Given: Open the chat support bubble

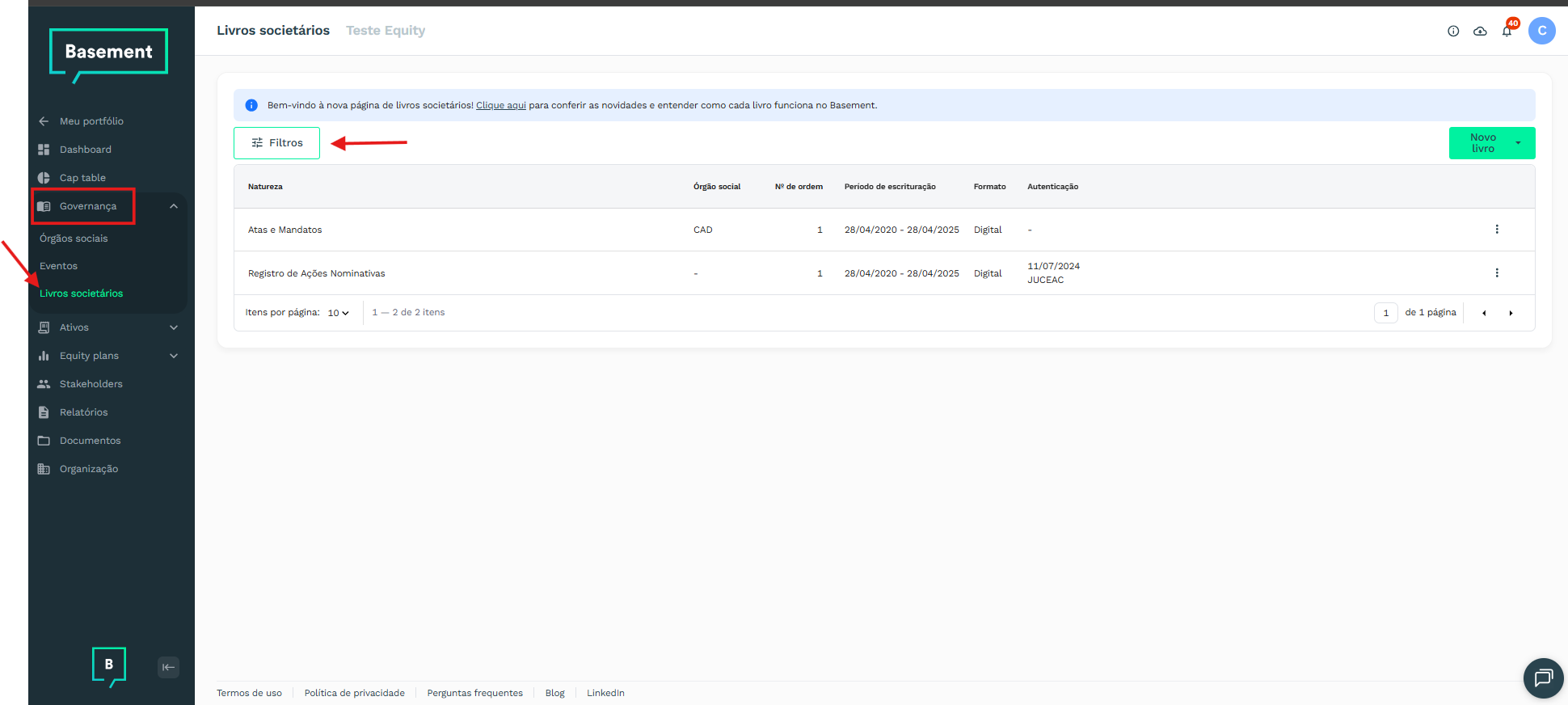Looking at the screenshot, I should (1543, 678).
